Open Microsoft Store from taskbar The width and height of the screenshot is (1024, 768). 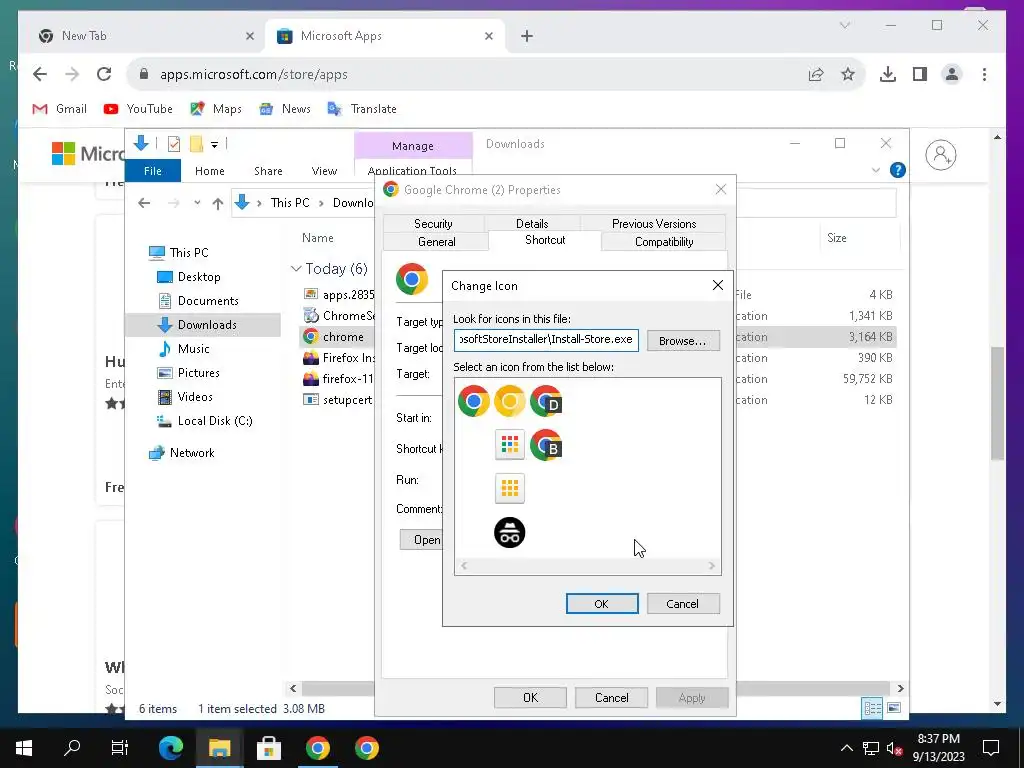point(268,748)
